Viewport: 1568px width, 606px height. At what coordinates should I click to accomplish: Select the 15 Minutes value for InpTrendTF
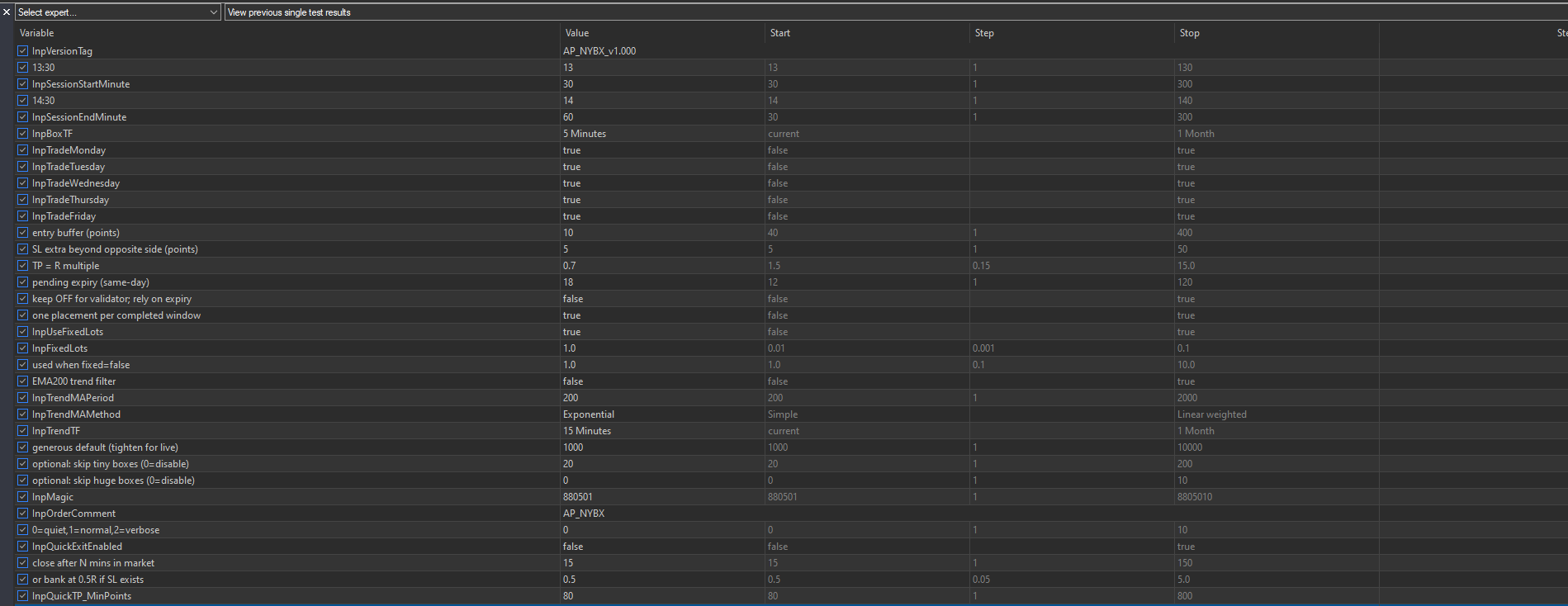(x=662, y=431)
